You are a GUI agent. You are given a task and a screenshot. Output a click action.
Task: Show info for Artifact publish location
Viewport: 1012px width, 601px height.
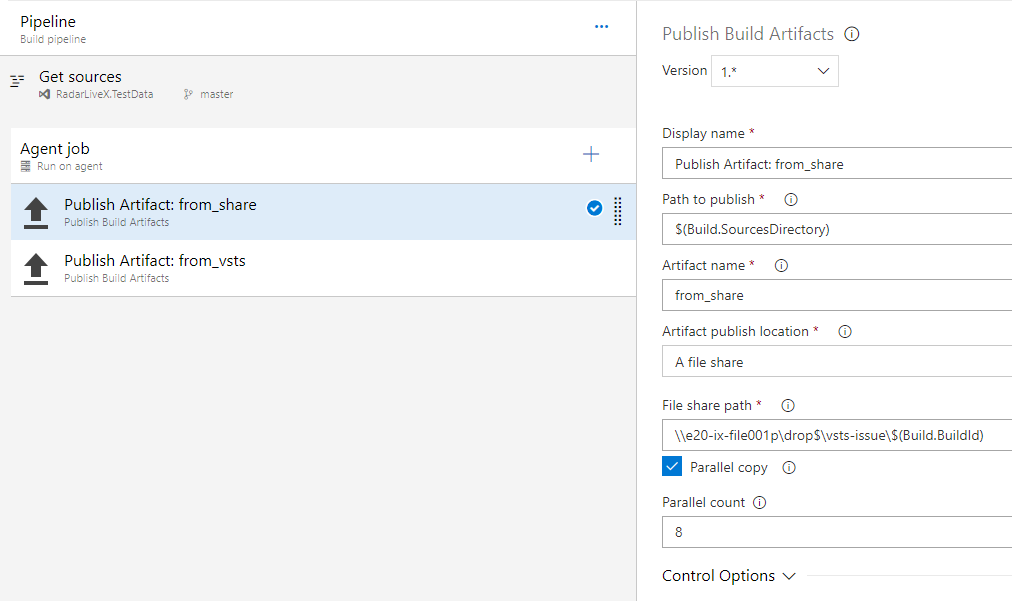(x=845, y=331)
